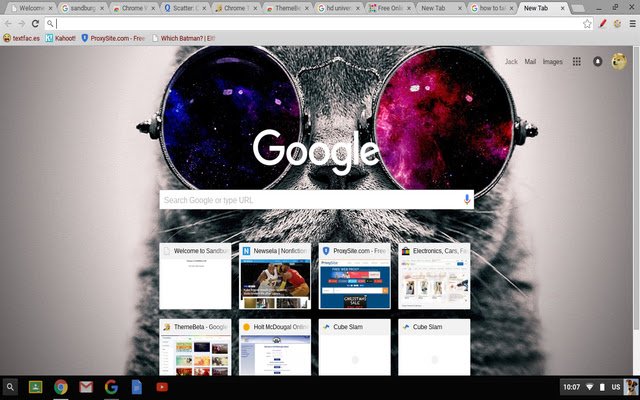This screenshot has height=400, width=640.
Task: Open the ProxySite.com most-visited thumbnail
Action: click(x=354, y=276)
